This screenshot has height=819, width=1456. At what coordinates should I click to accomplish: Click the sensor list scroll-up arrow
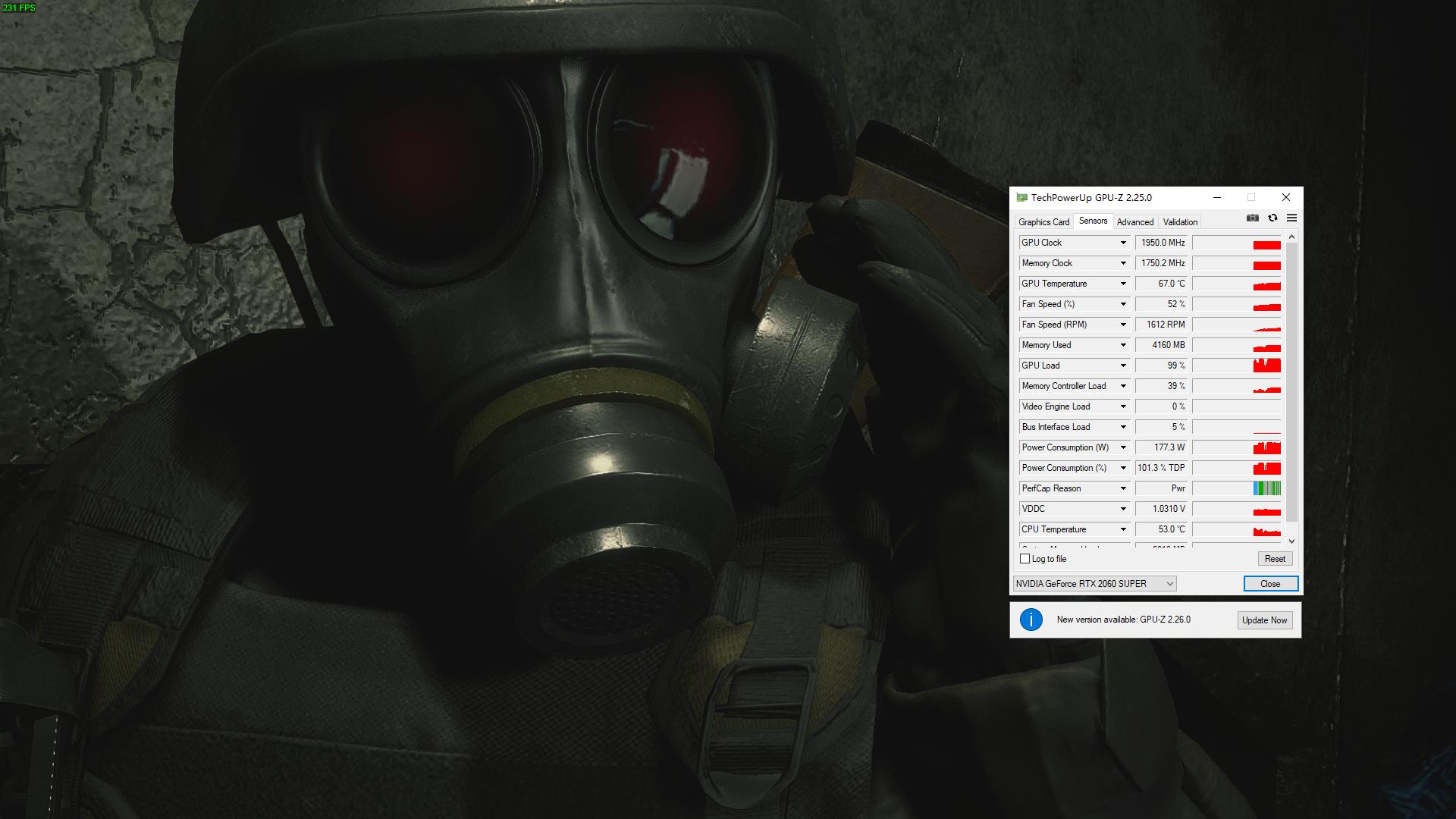1291,237
